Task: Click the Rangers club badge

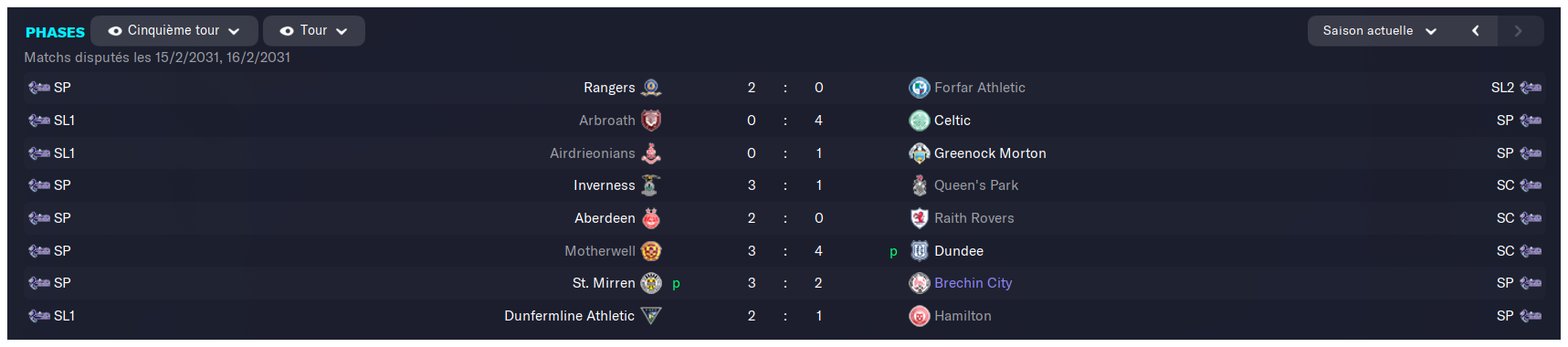Action: pyautogui.click(x=651, y=88)
